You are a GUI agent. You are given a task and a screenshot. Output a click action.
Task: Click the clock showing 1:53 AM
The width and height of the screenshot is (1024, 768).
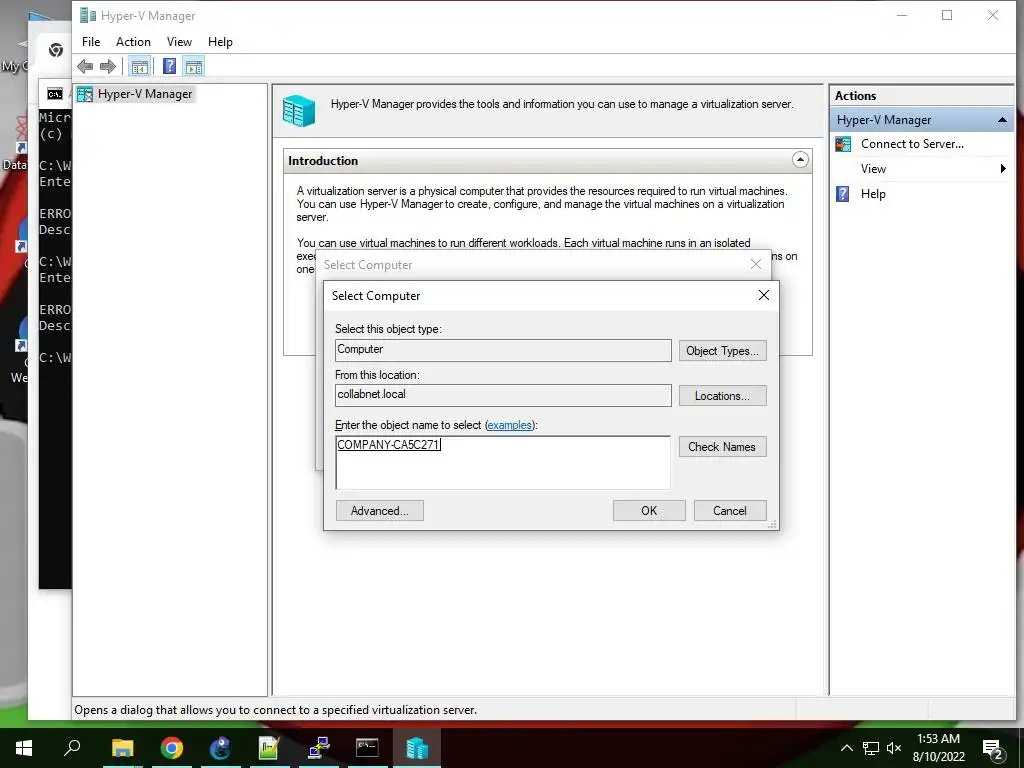click(938, 739)
